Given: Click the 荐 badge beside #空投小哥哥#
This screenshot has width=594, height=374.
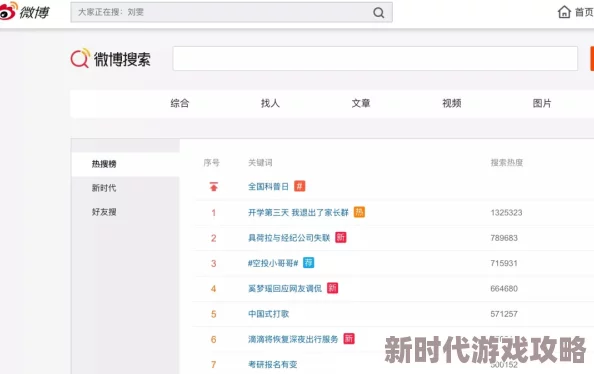Looking at the screenshot, I should (x=308, y=263).
